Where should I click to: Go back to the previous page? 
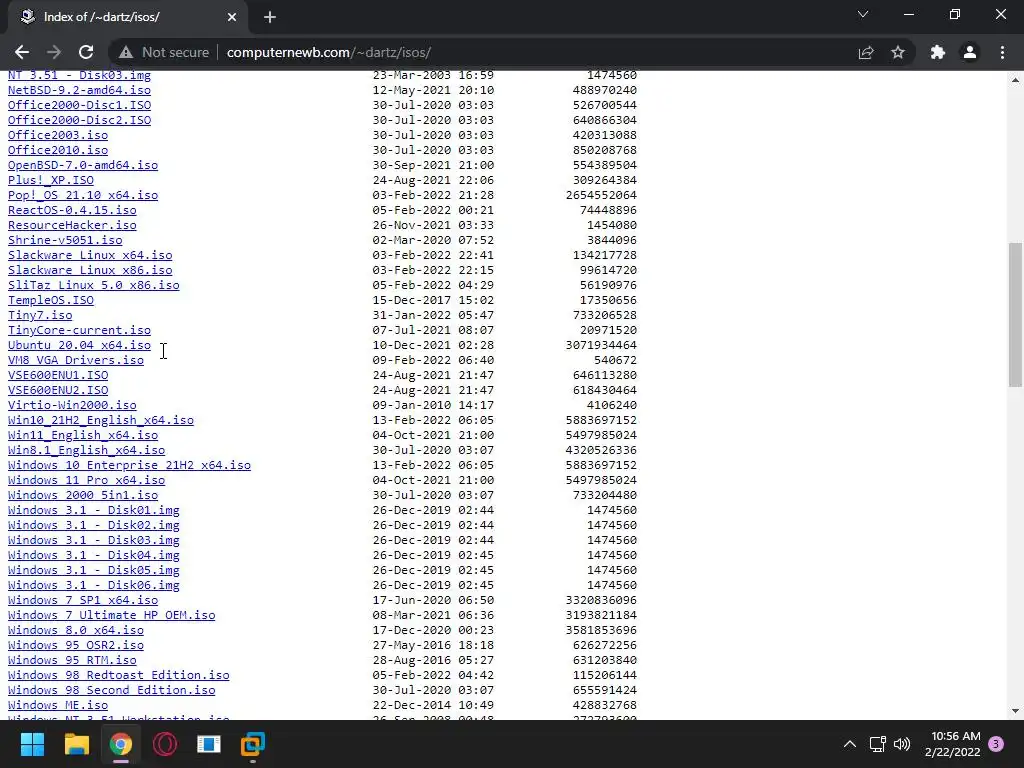point(22,52)
